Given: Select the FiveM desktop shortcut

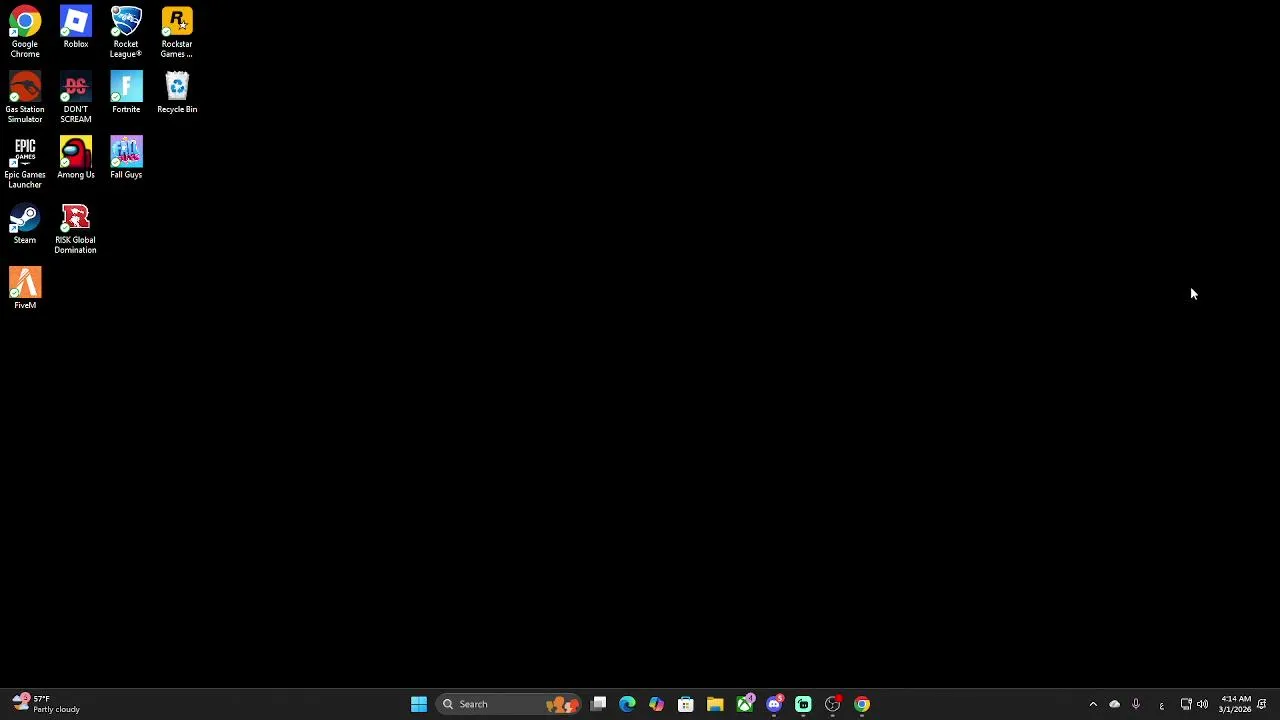Looking at the screenshot, I should [25, 288].
